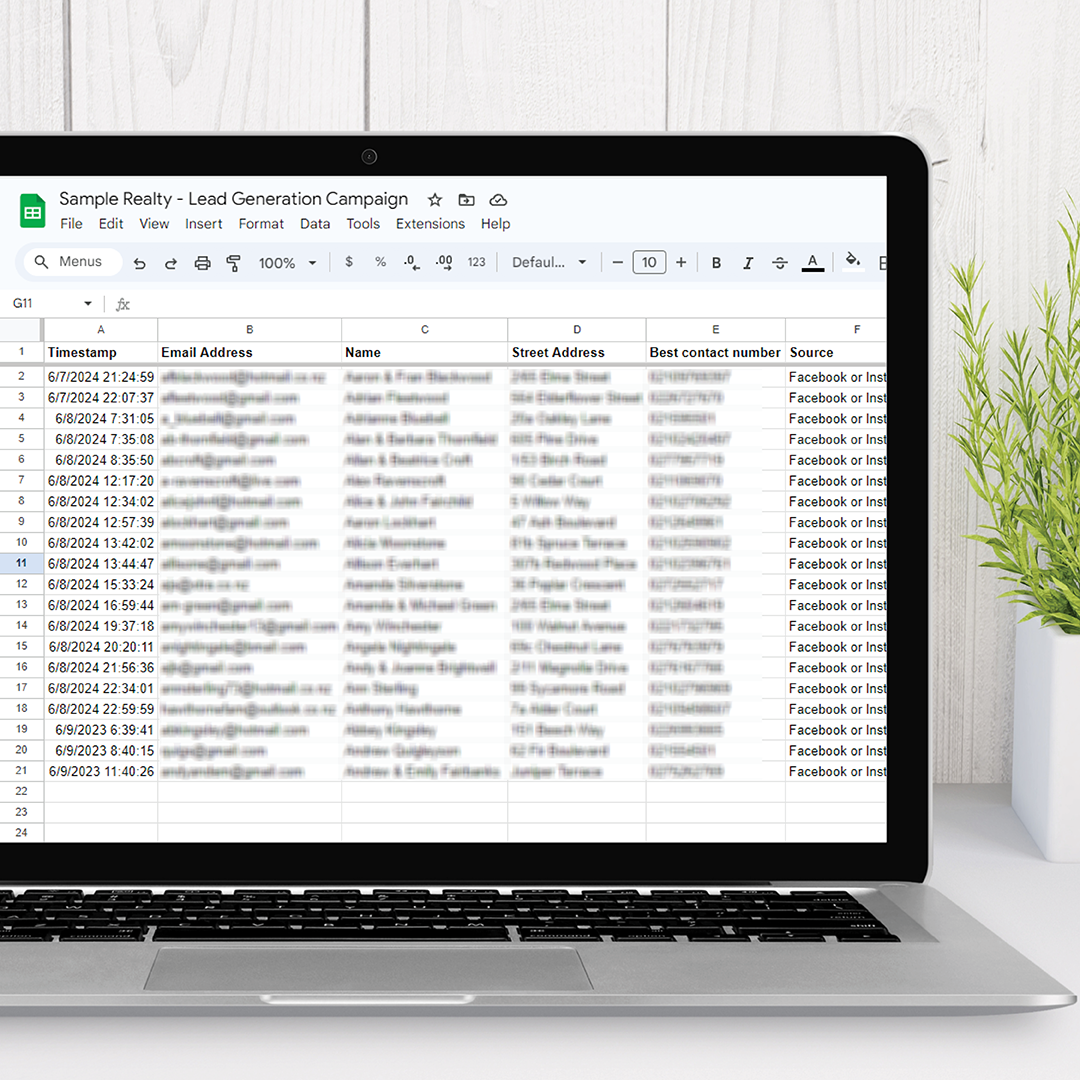Format as currency with dollar icon
Image resolution: width=1080 pixels, height=1080 pixels.
(x=349, y=262)
